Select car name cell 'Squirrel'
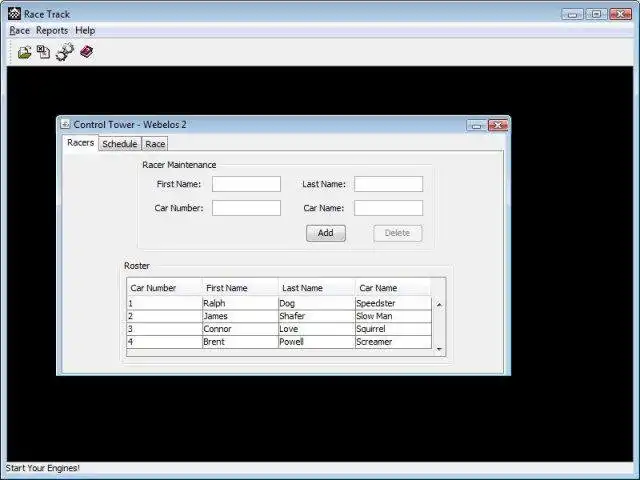Image resolution: width=640 pixels, height=480 pixels. click(393, 329)
